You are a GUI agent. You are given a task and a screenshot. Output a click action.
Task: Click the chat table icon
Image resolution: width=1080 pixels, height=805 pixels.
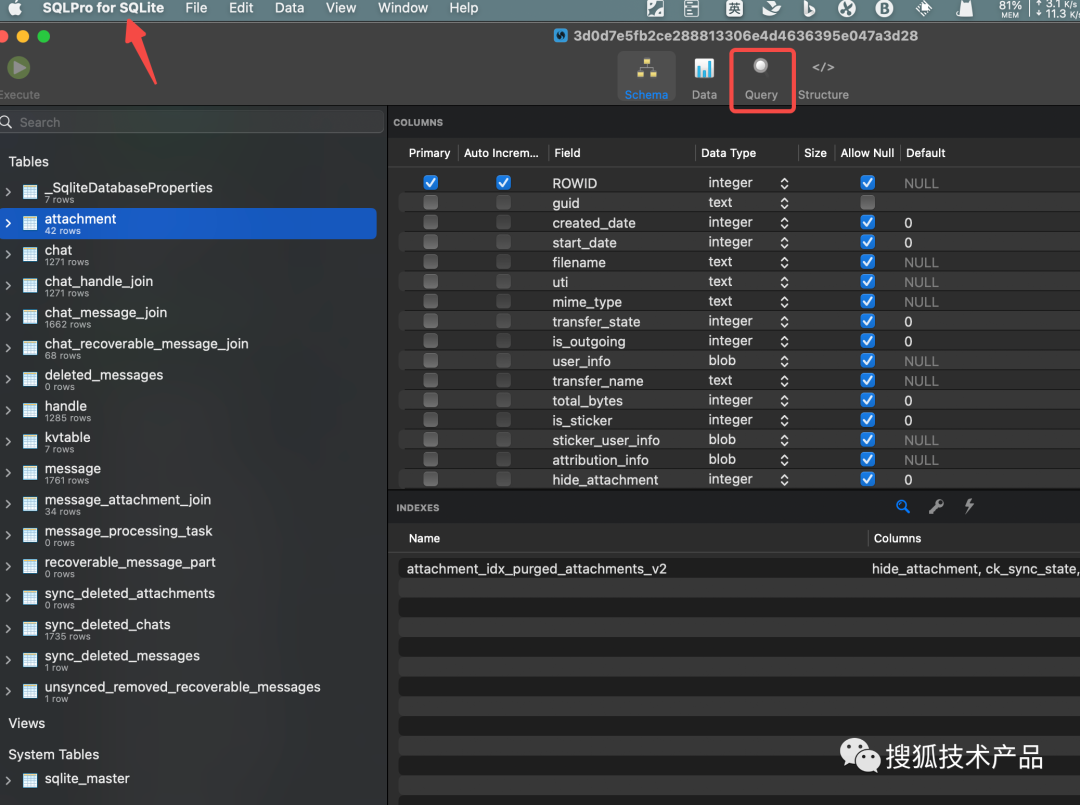coord(30,254)
